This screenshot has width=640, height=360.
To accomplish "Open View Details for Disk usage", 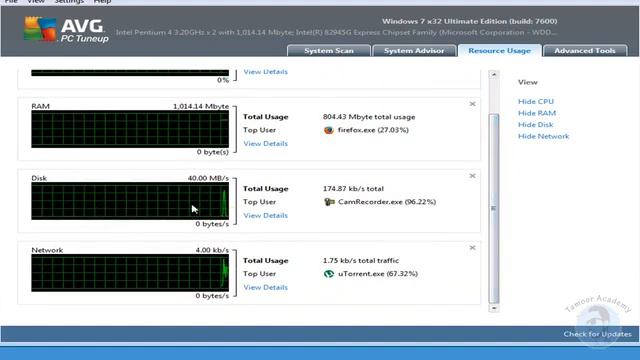I will (x=266, y=216).
